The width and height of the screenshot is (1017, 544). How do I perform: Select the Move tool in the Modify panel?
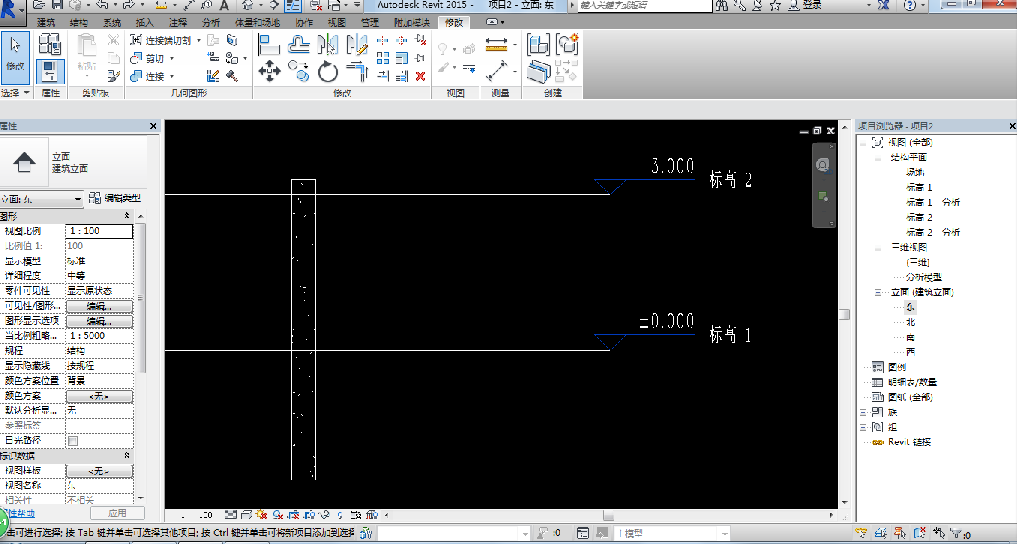[x=268, y=71]
